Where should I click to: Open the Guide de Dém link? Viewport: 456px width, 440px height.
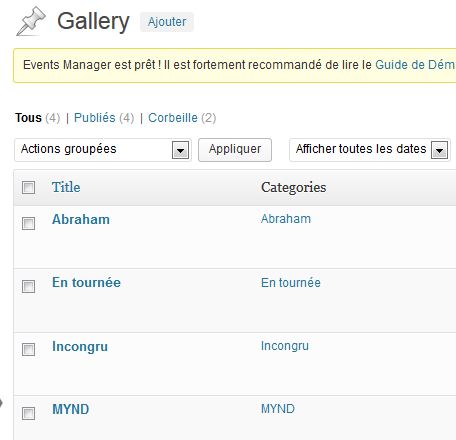[415, 64]
